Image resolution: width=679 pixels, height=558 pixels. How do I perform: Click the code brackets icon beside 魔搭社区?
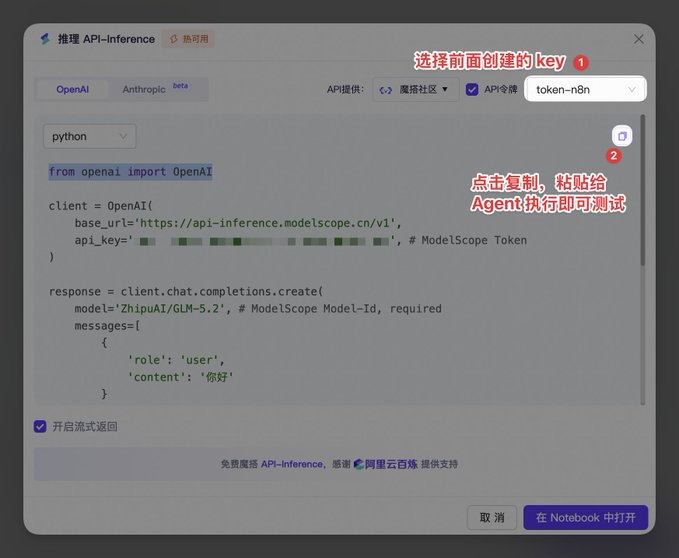point(385,90)
